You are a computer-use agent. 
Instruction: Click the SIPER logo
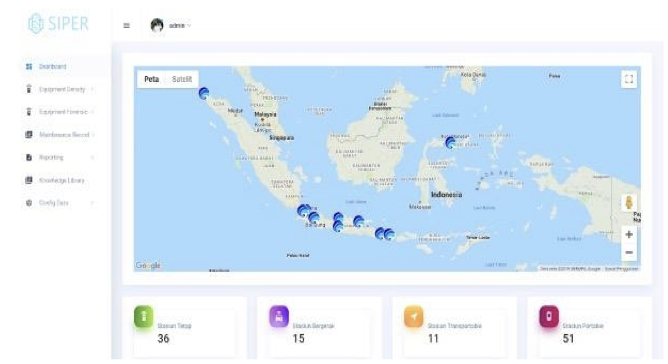[58, 23]
